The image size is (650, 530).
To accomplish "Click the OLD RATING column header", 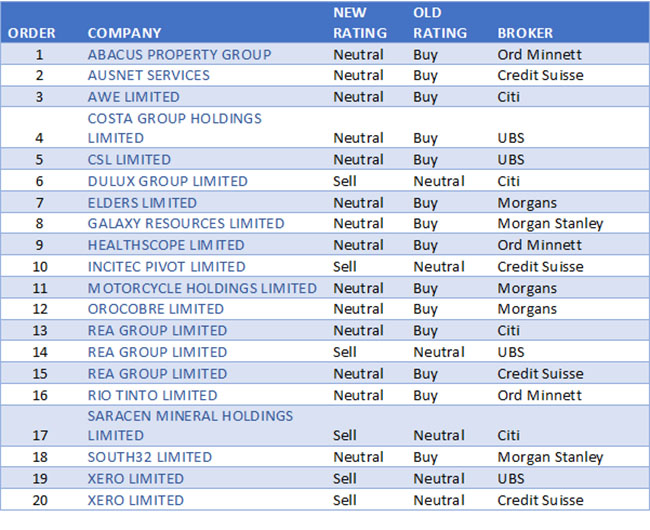I will point(440,23).
